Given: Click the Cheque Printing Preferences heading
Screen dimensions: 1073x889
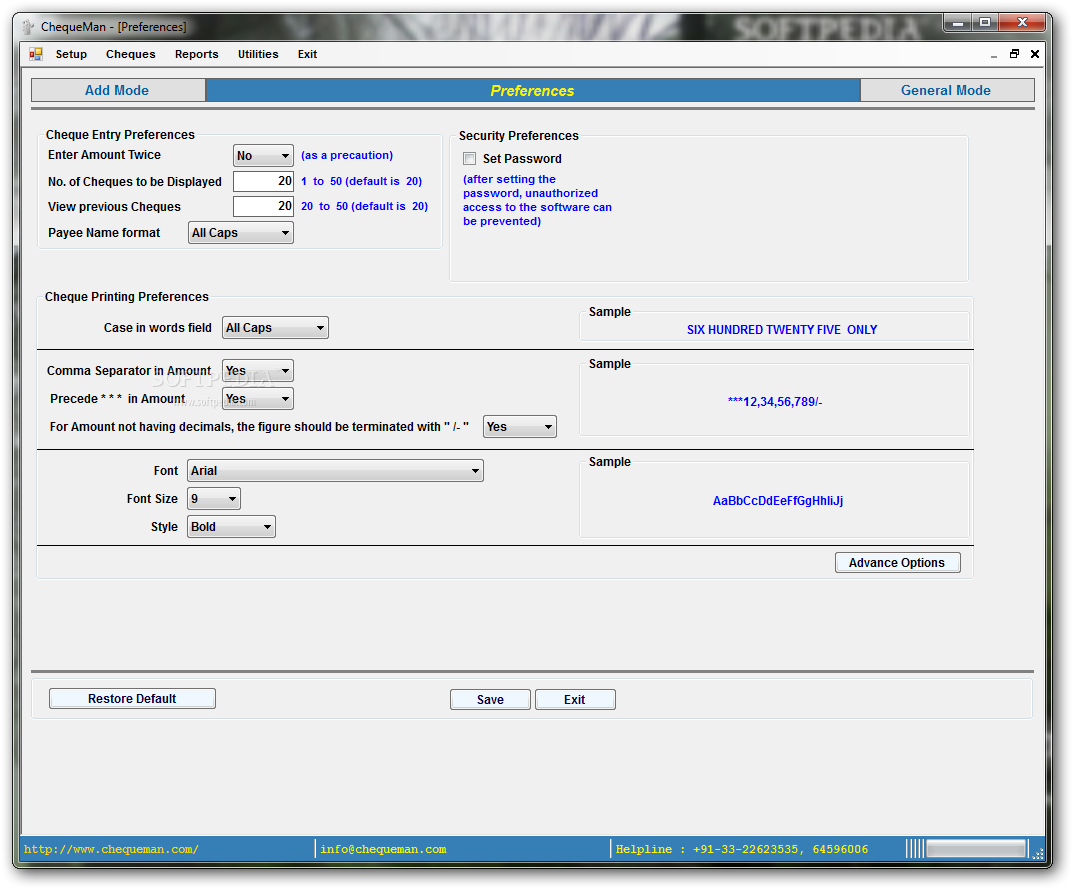Looking at the screenshot, I should point(127,297).
